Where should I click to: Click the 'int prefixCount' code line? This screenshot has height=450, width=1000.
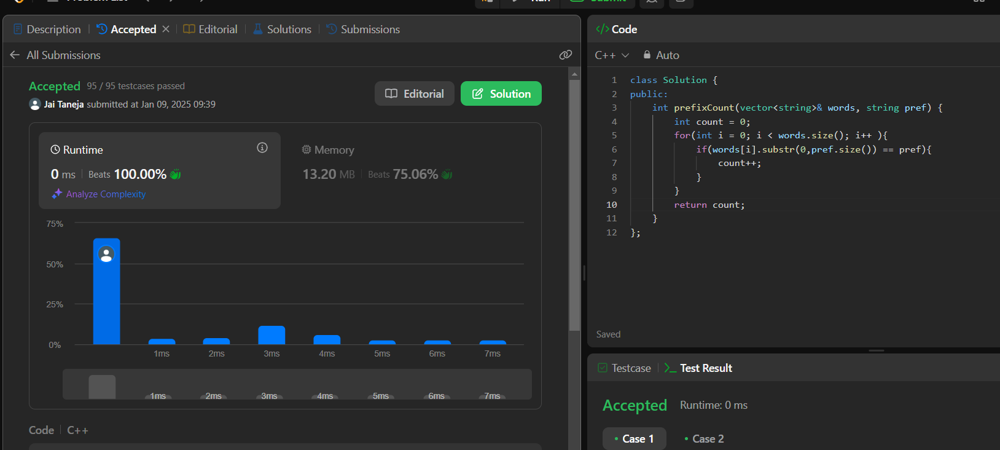coord(797,108)
